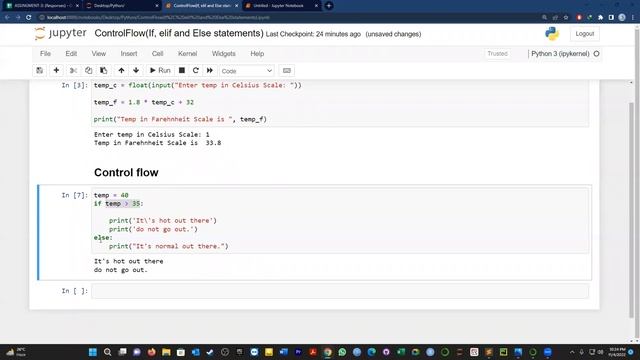
Task: Open the browser profile avatar
Action: click(x=622, y=18)
